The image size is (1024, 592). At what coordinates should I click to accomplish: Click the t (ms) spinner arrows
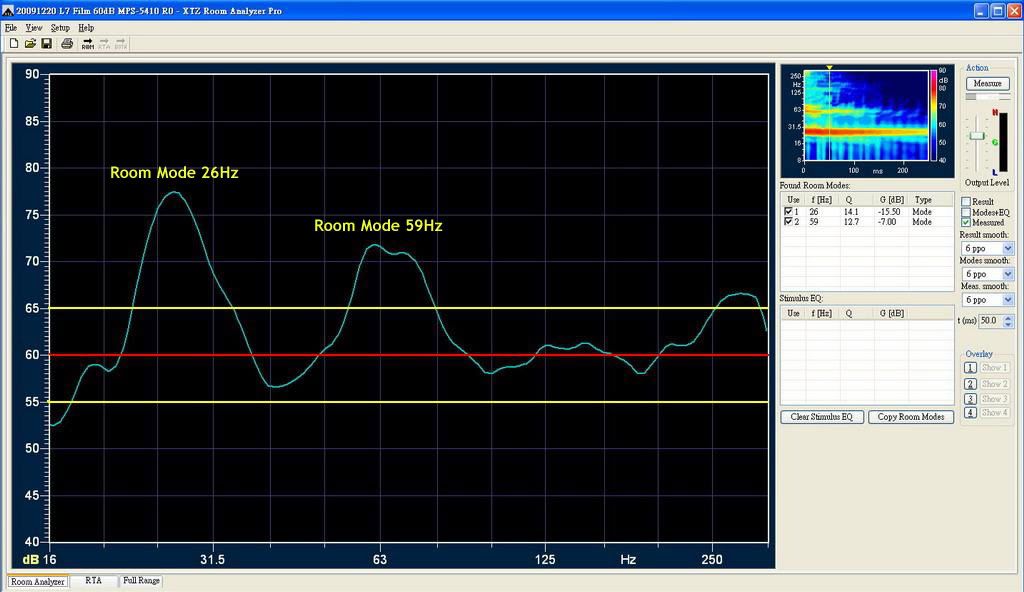click(1008, 321)
